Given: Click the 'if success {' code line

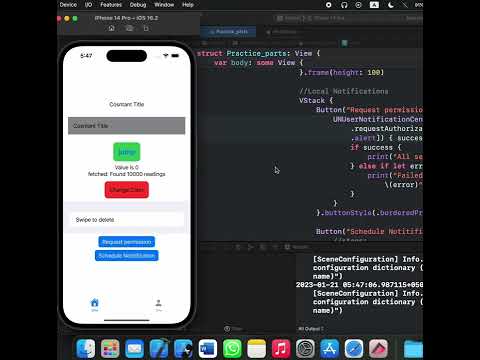Looking at the screenshot, I should pyautogui.click(x=376, y=147).
